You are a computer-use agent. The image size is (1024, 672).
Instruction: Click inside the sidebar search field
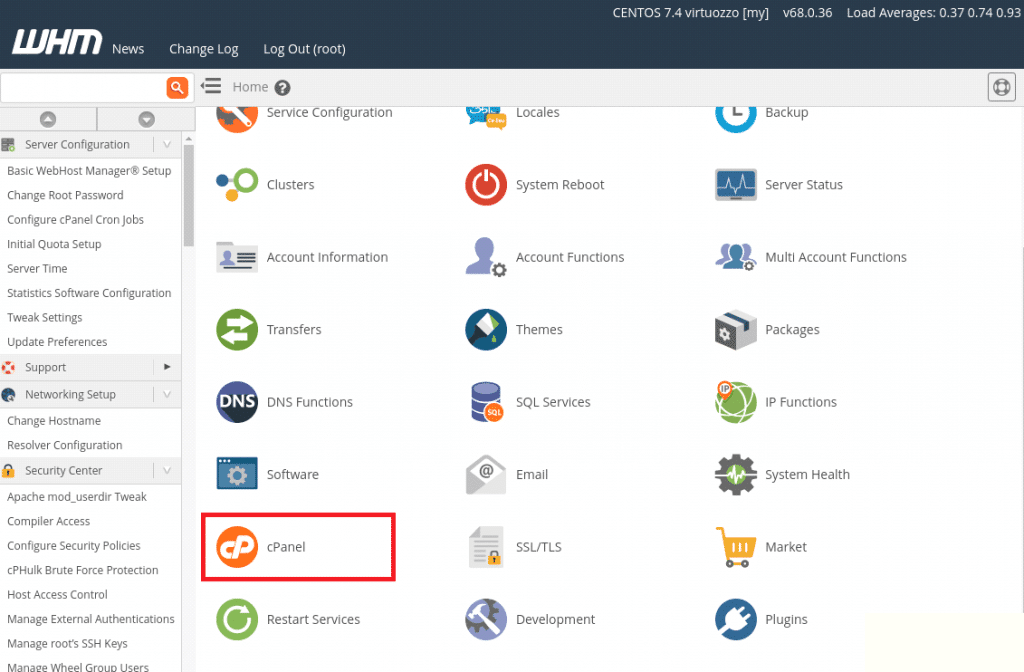[82, 88]
